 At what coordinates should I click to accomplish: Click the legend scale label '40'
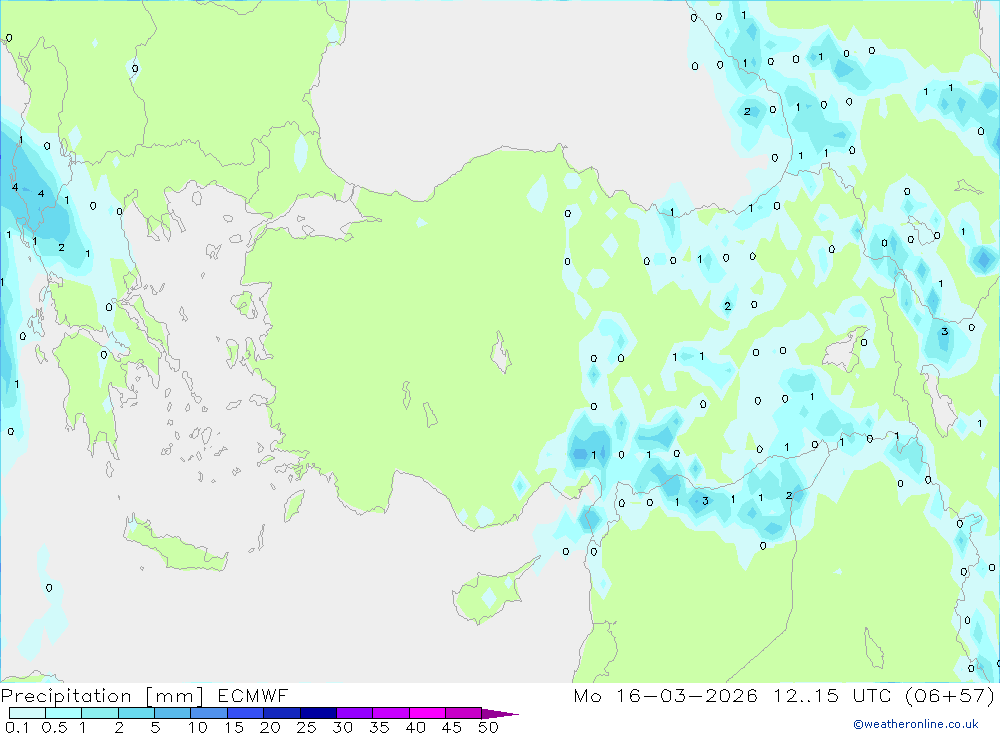[415, 727]
